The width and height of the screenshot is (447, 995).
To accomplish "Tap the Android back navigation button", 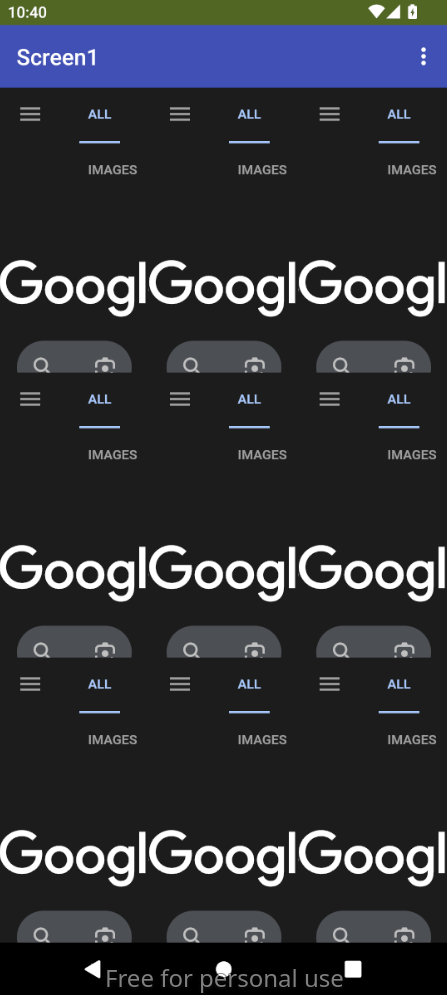I will coord(93,969).
